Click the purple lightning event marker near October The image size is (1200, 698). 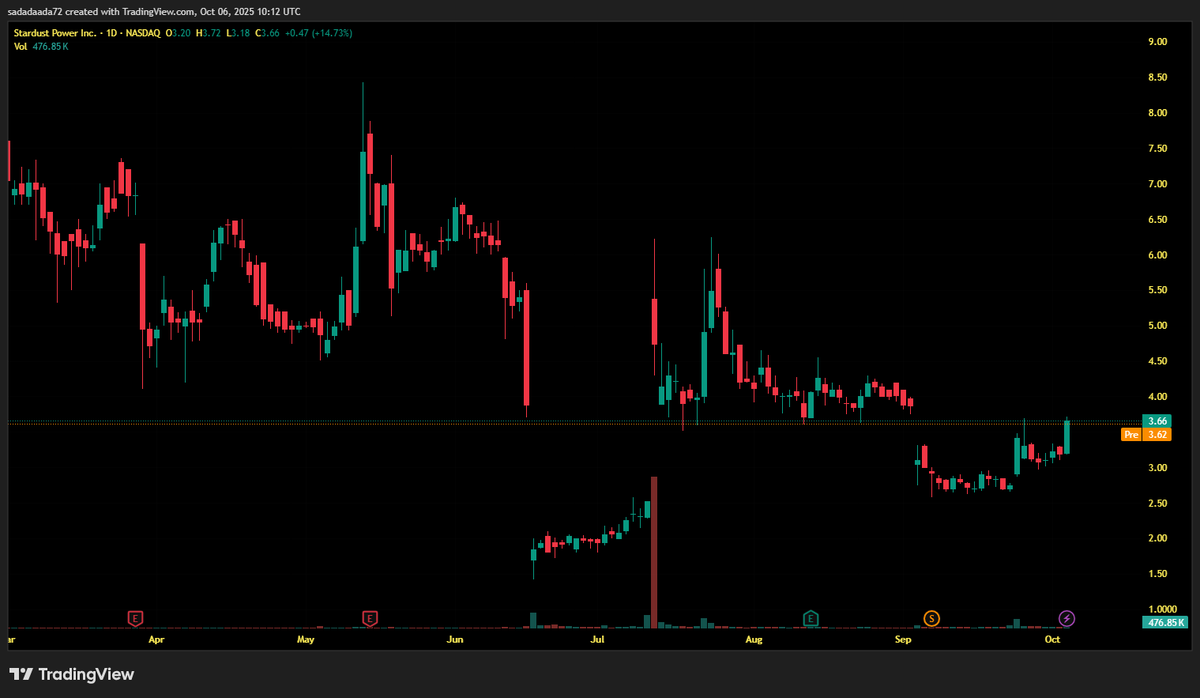click(x=1067, y=619)
